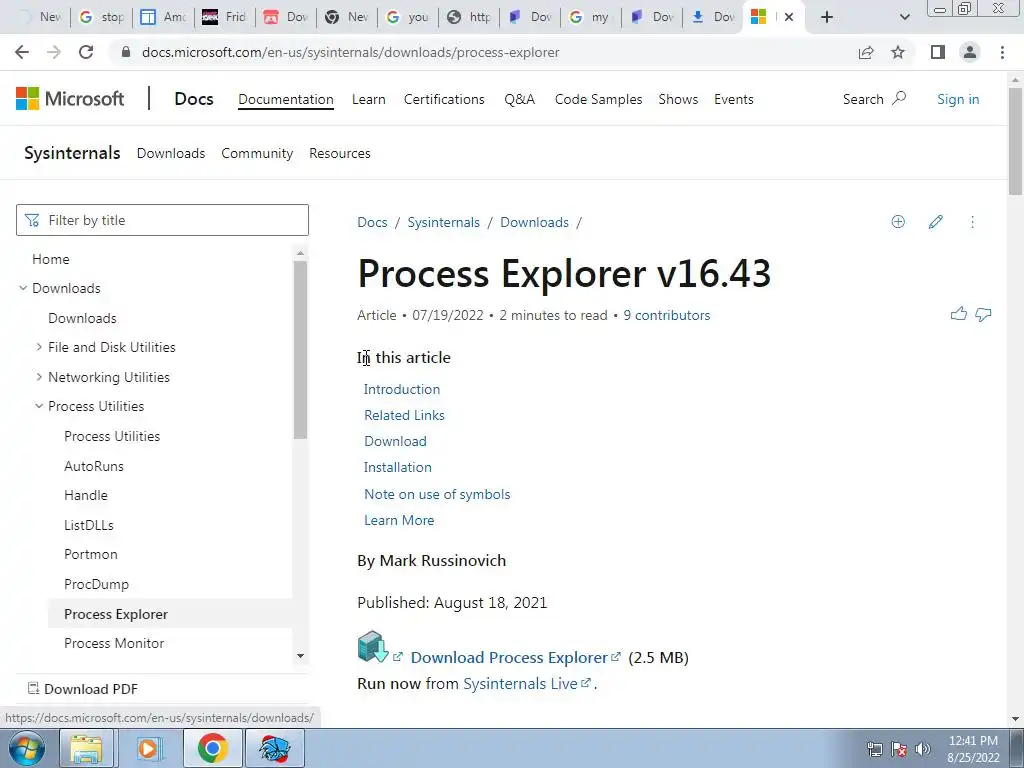
Task: Bookmark this page with star icon
Action: point(898,52)
